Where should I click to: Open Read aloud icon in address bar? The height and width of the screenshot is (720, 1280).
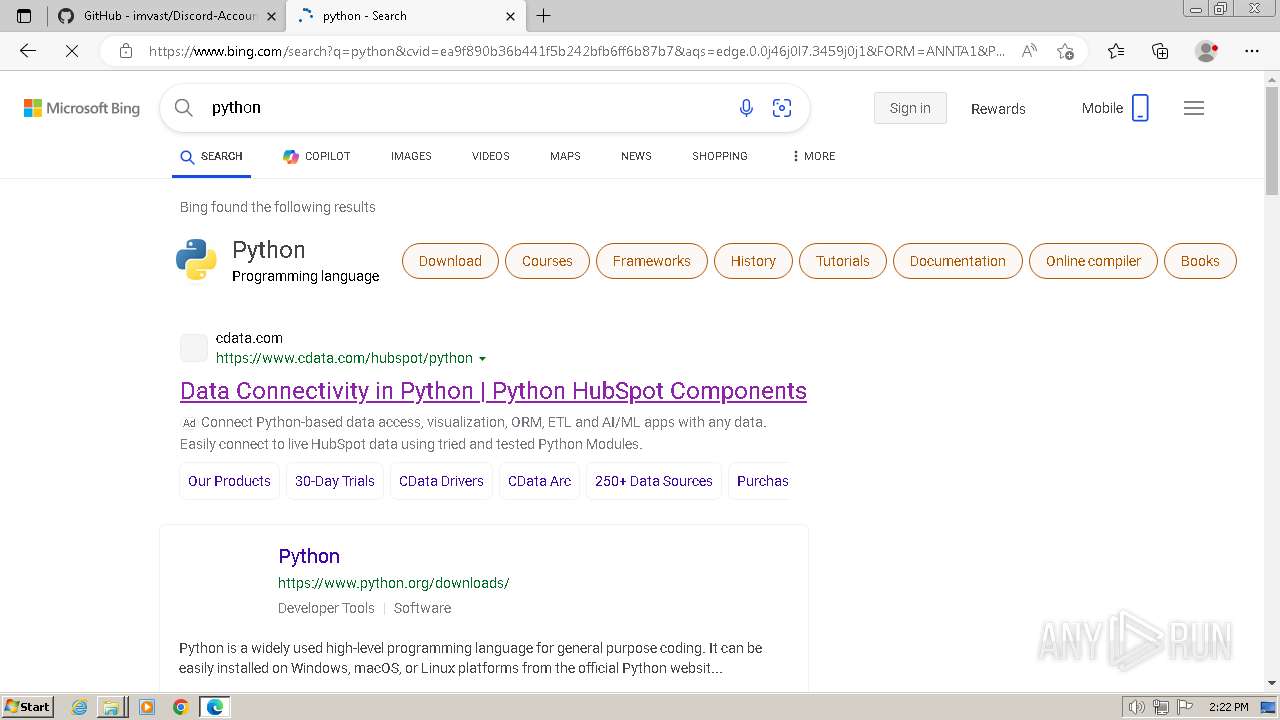click(x=1029, y=51)
